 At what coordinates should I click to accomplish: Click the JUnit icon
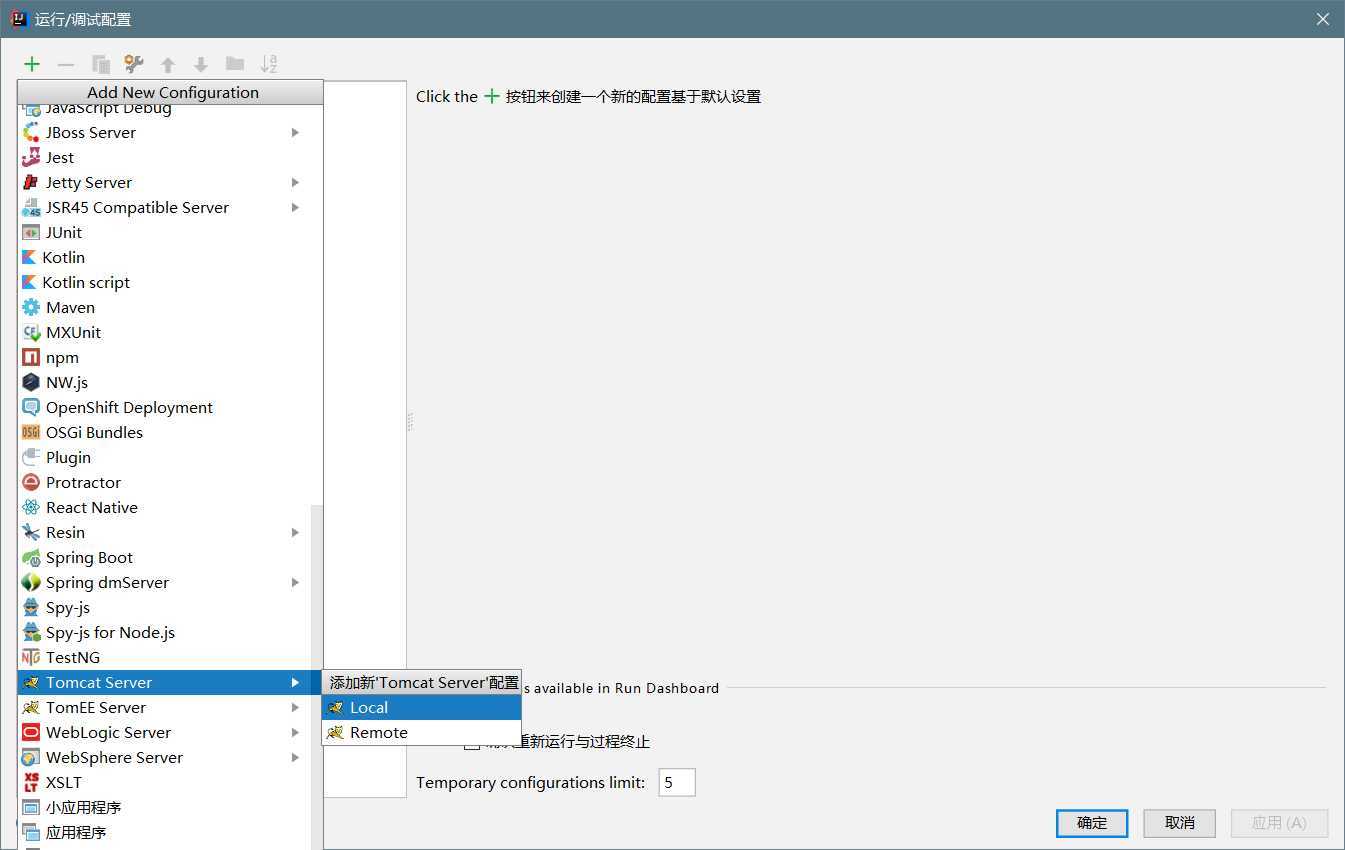tap(31, 232)
